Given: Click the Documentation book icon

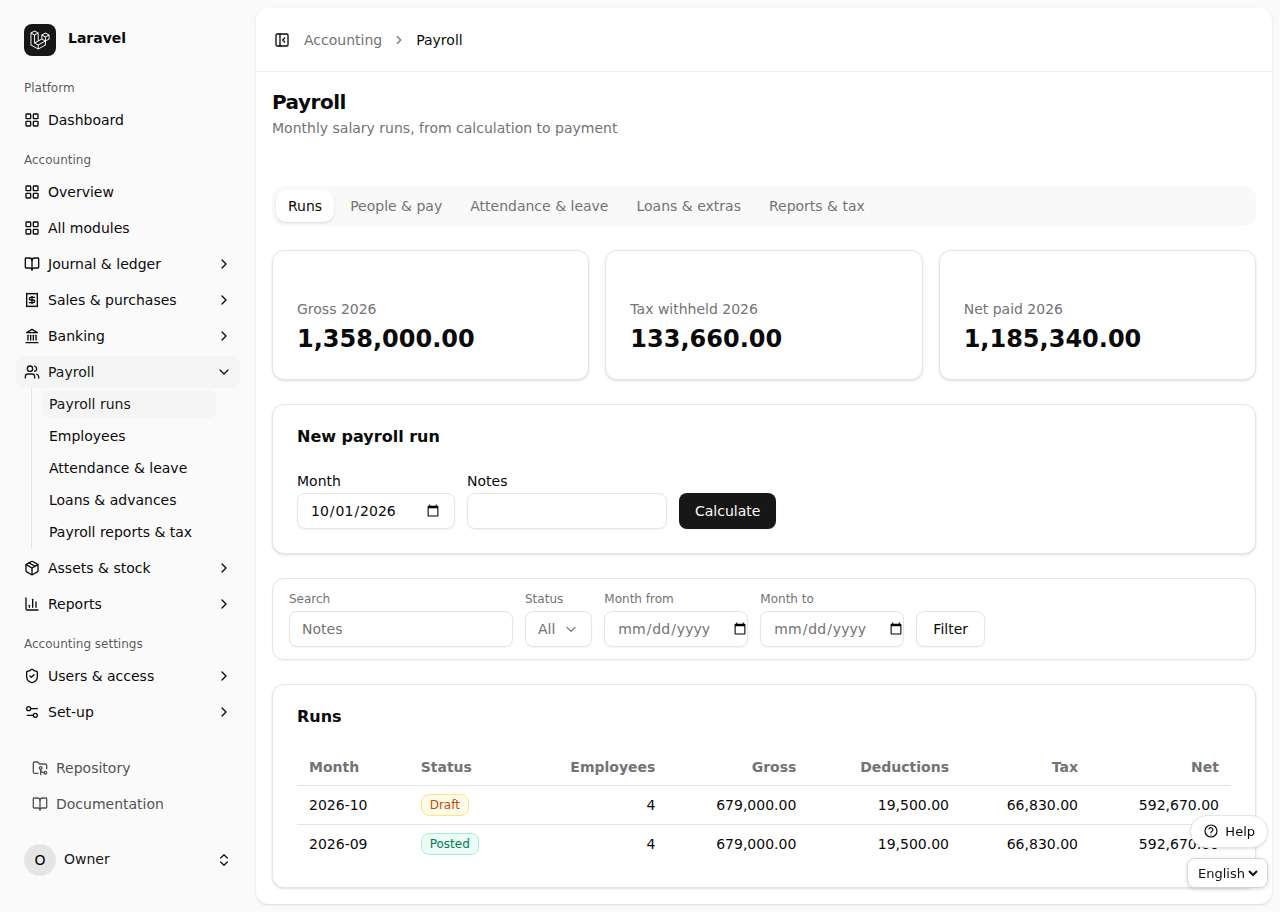Looking at the screenshot, I should click(40, 804).
